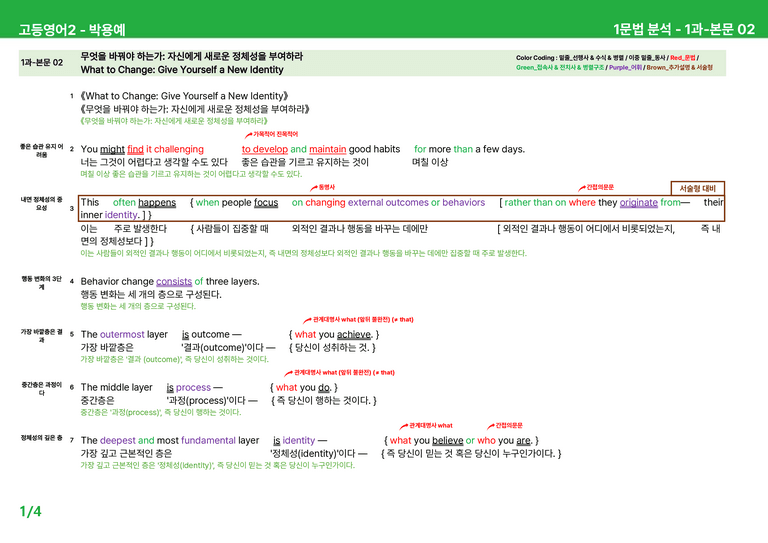Click the phrase "is identity —"

pyautogui.click(x=300, y=440)
